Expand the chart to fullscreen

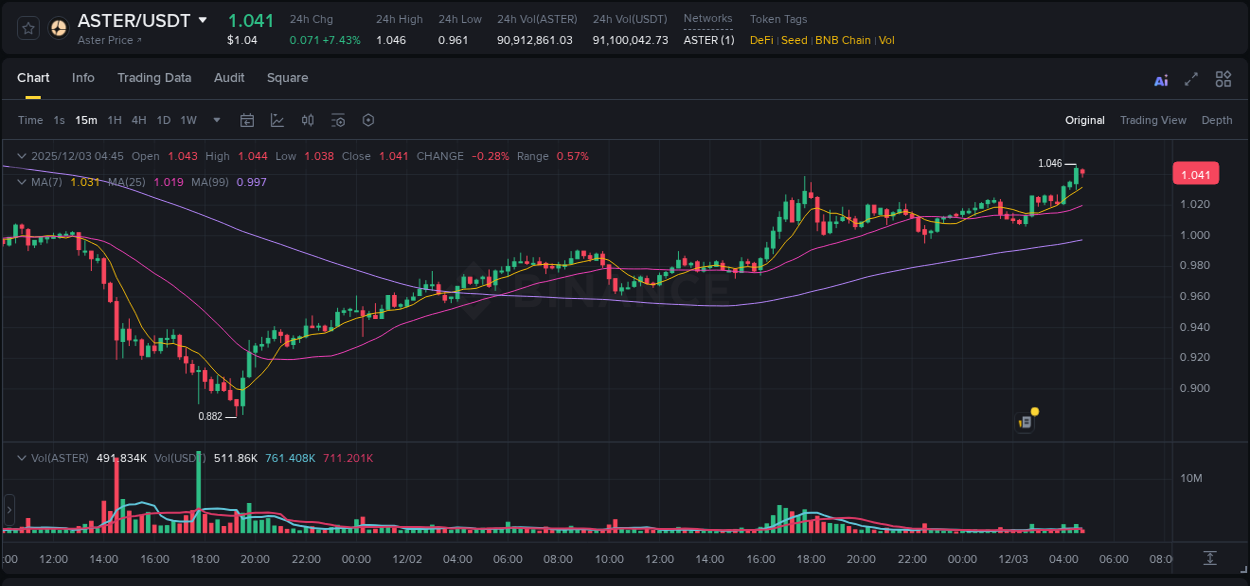coord(1189,79)
